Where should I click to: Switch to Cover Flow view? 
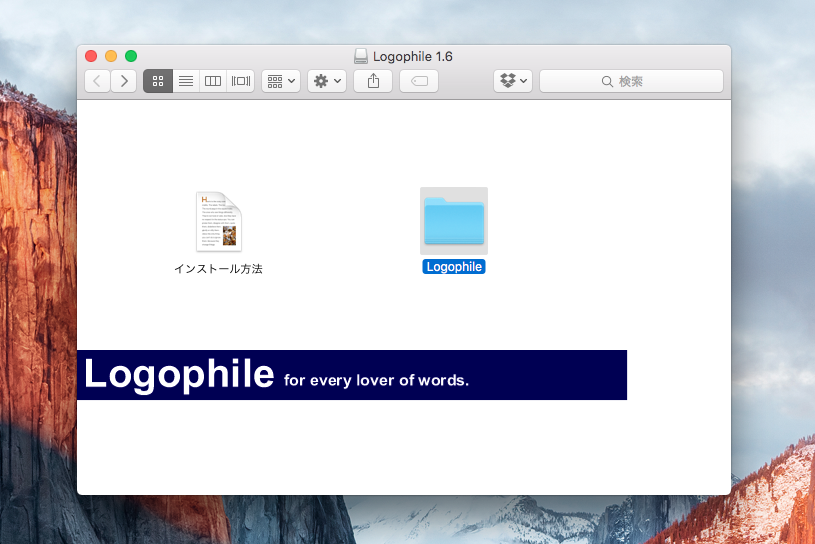[241, 81]
